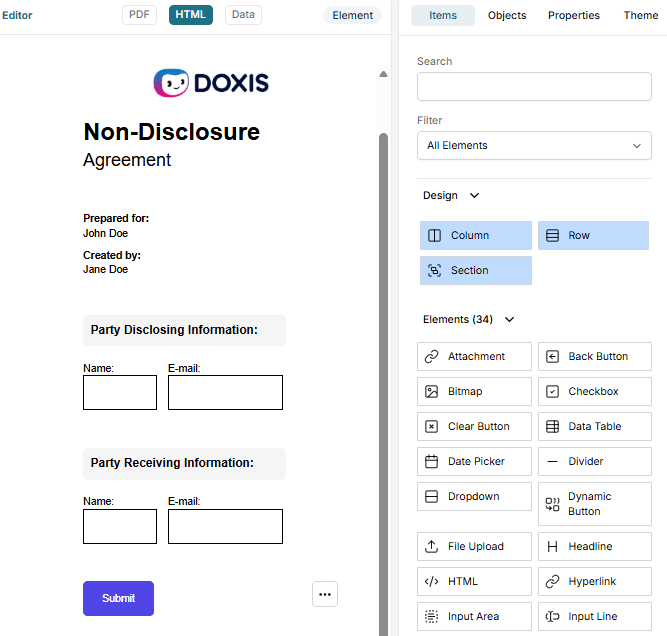Insert a Data Table element
Viewport: 667px width, 636px height.
[x=595, y=426]
